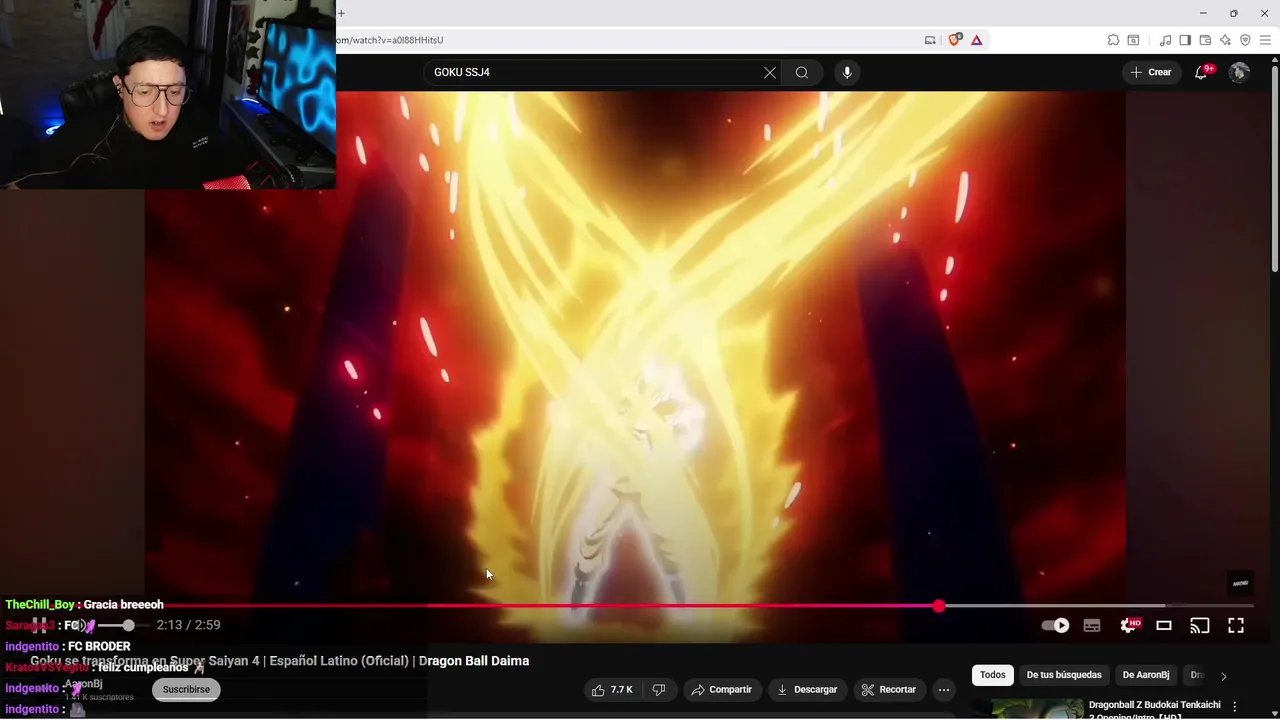1280x720 pixels.
Task: Pause the video with the pause button
Action: tap(39, 625)
